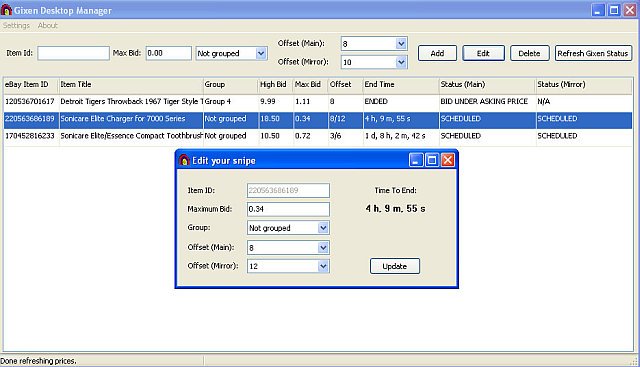This screenshot has width=640, height=367.
Task: Click the Delete button
Action: point(529,53)
